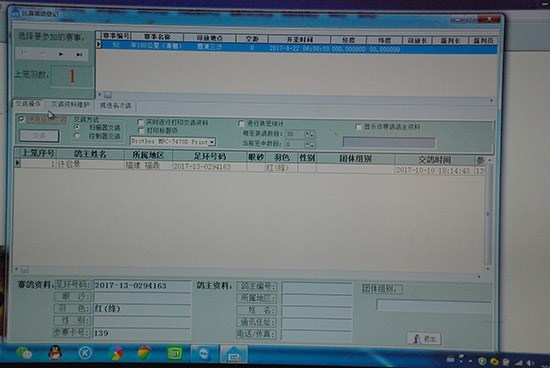The height and width of the screenshot is (368, 550).
Task: Open the TeamViewer taskbar icon
Action: [204, 353]
